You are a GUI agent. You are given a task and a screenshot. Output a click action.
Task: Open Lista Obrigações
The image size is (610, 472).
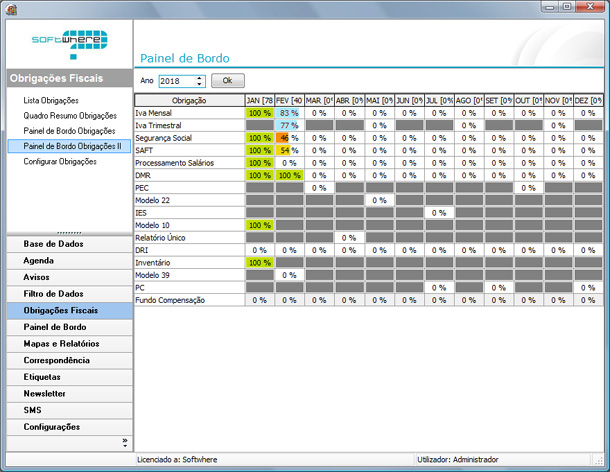pyautogui.click(x=51, y=100)
